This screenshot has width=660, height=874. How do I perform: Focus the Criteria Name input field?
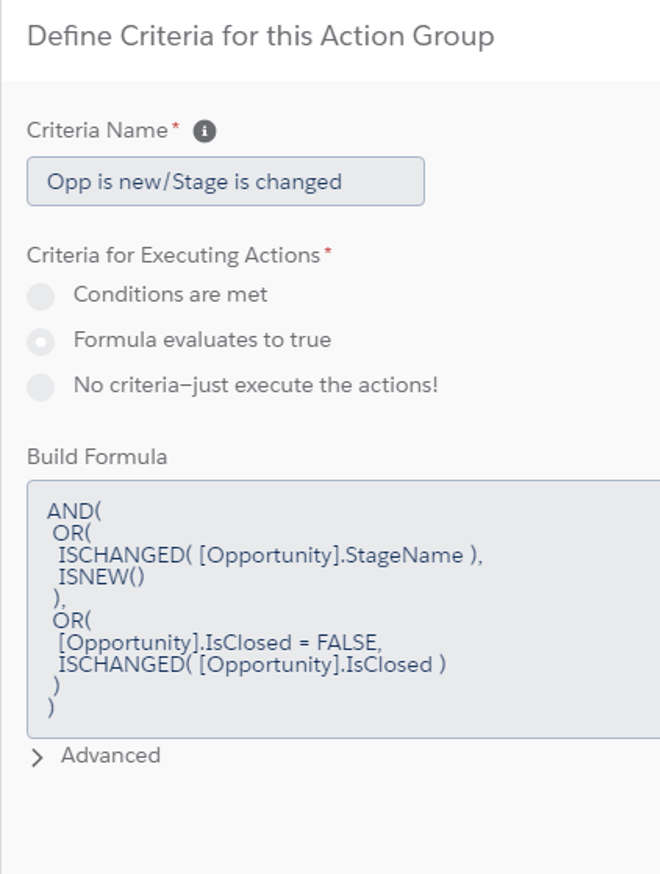225,182
